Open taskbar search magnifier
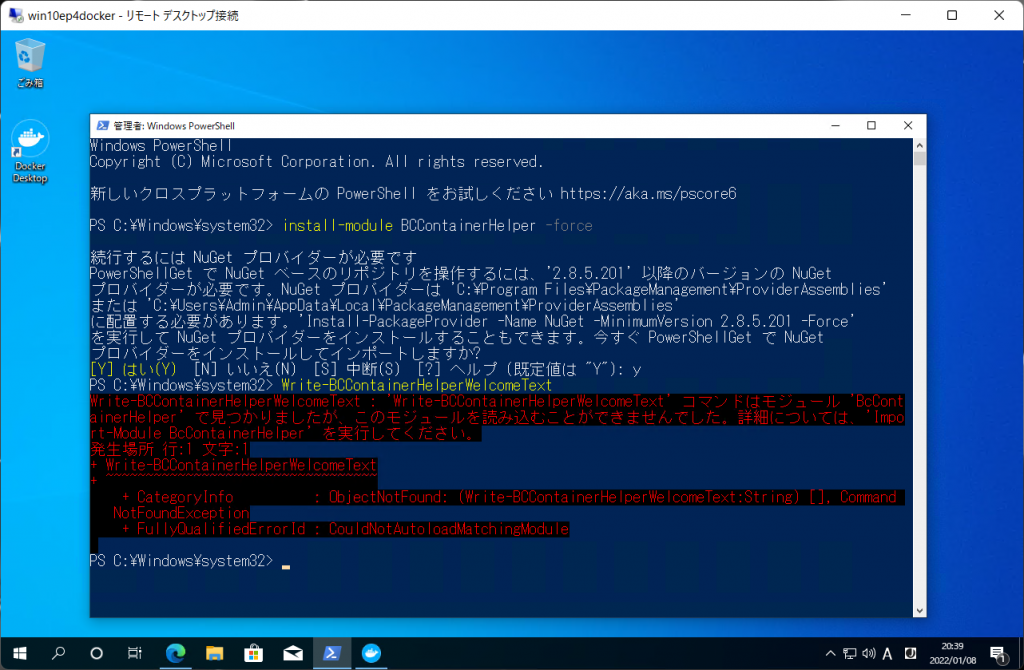The width and height of the screenshot is (1024, 670). coord(59,653)
